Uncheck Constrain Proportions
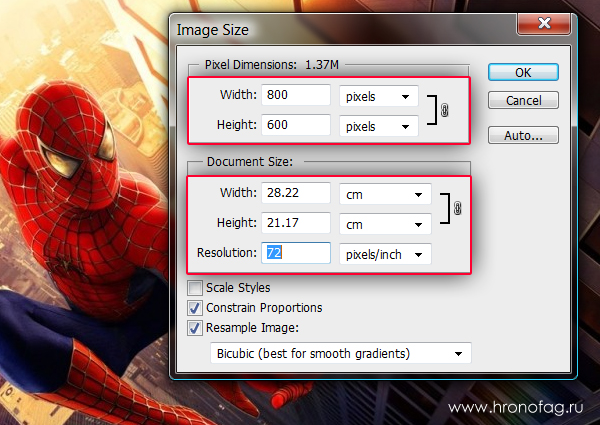 (x=195, y=307)
